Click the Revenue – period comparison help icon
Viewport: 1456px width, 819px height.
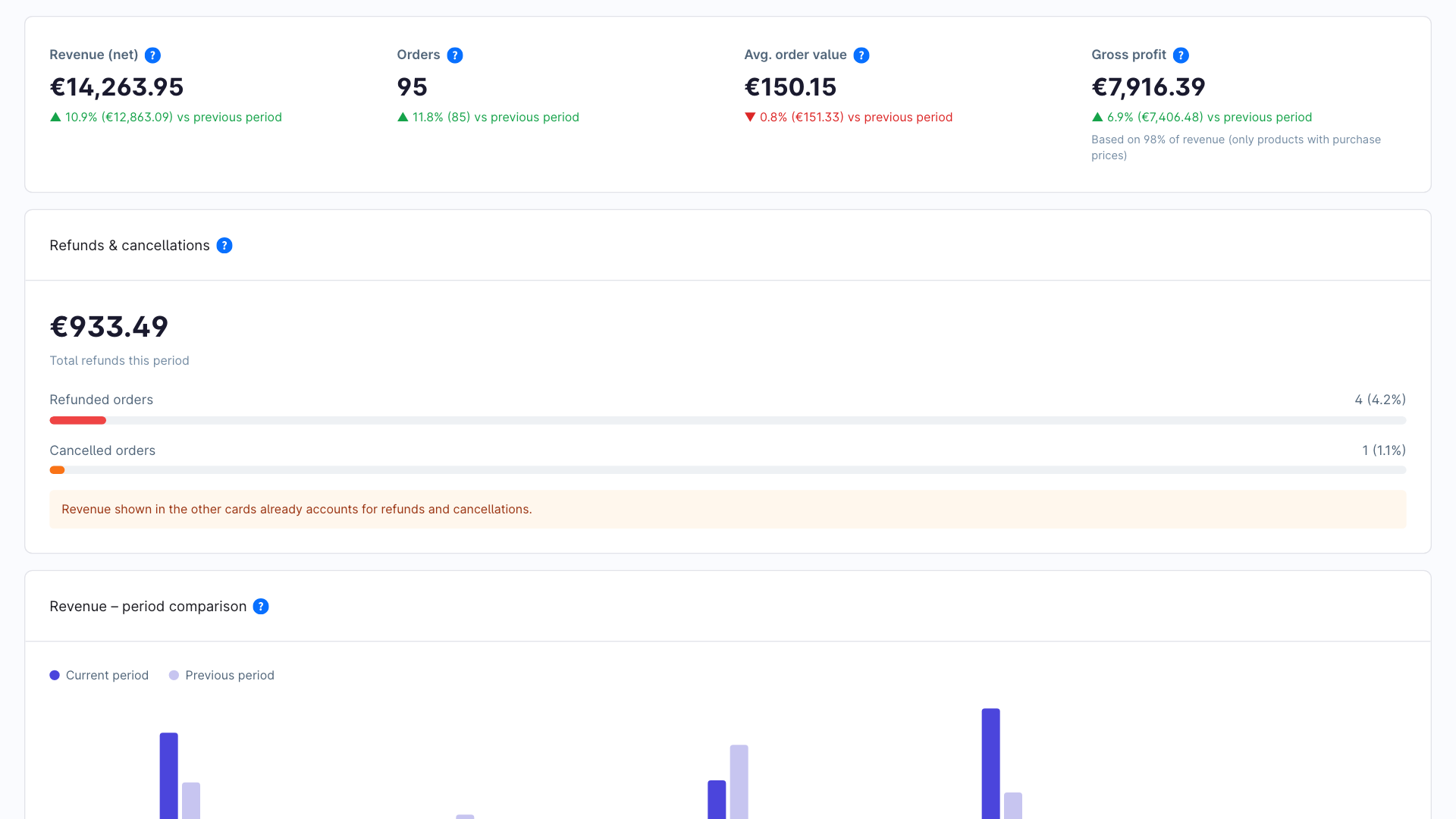(261, 607)
